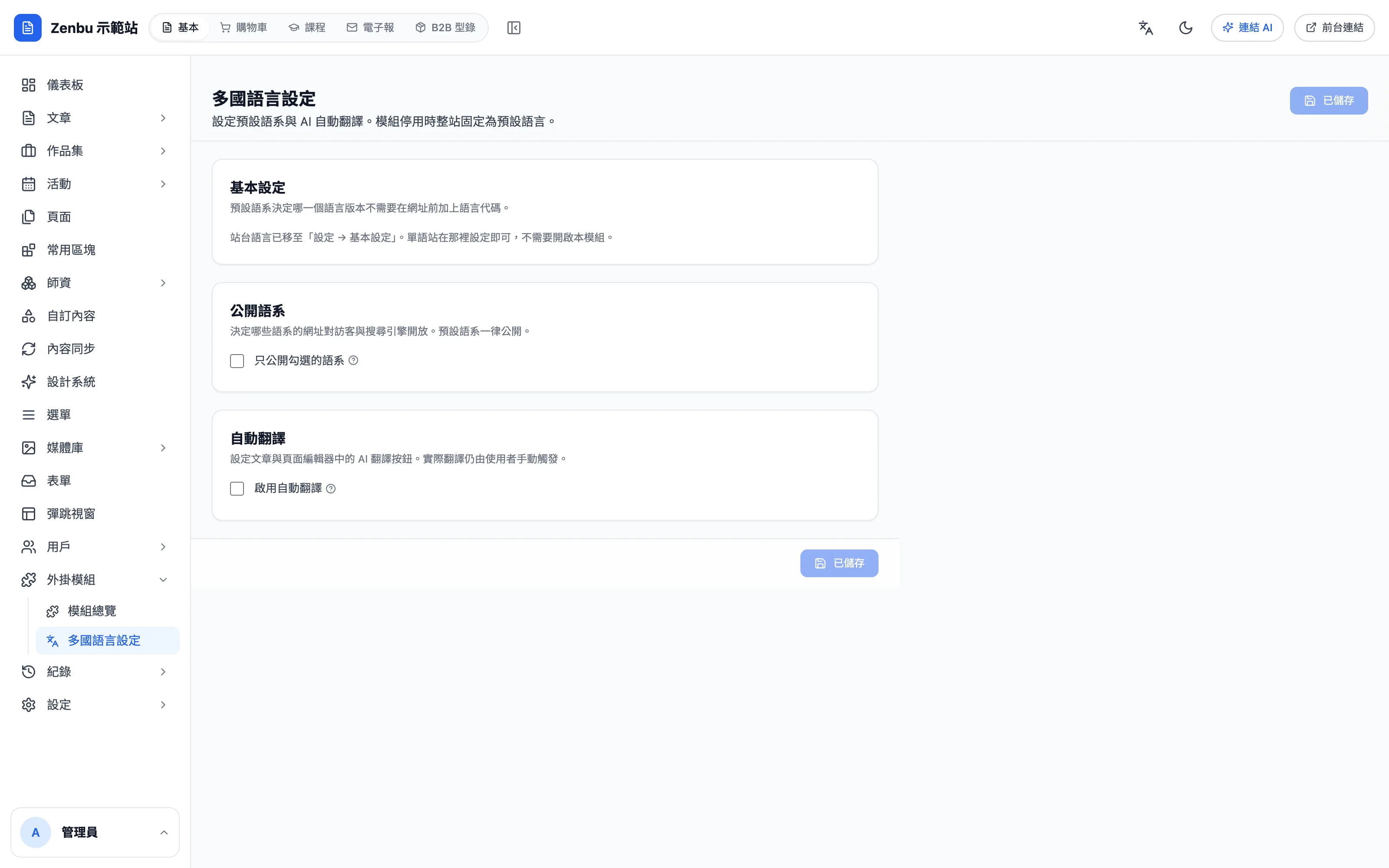Switch to 基本 tab
1389x868 pixels.
pos(180,27)
